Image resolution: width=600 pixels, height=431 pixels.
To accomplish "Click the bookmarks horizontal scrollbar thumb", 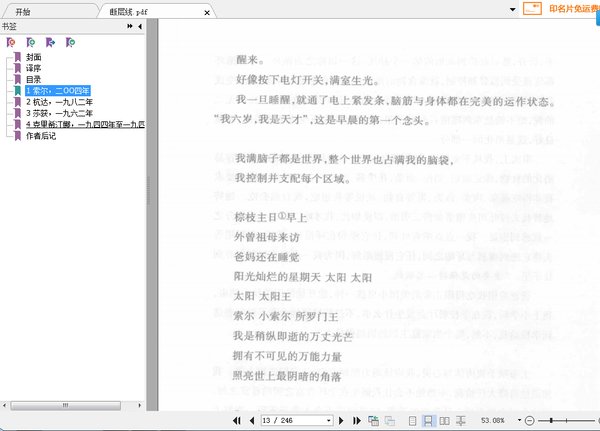I will click(x=65, y=405).
